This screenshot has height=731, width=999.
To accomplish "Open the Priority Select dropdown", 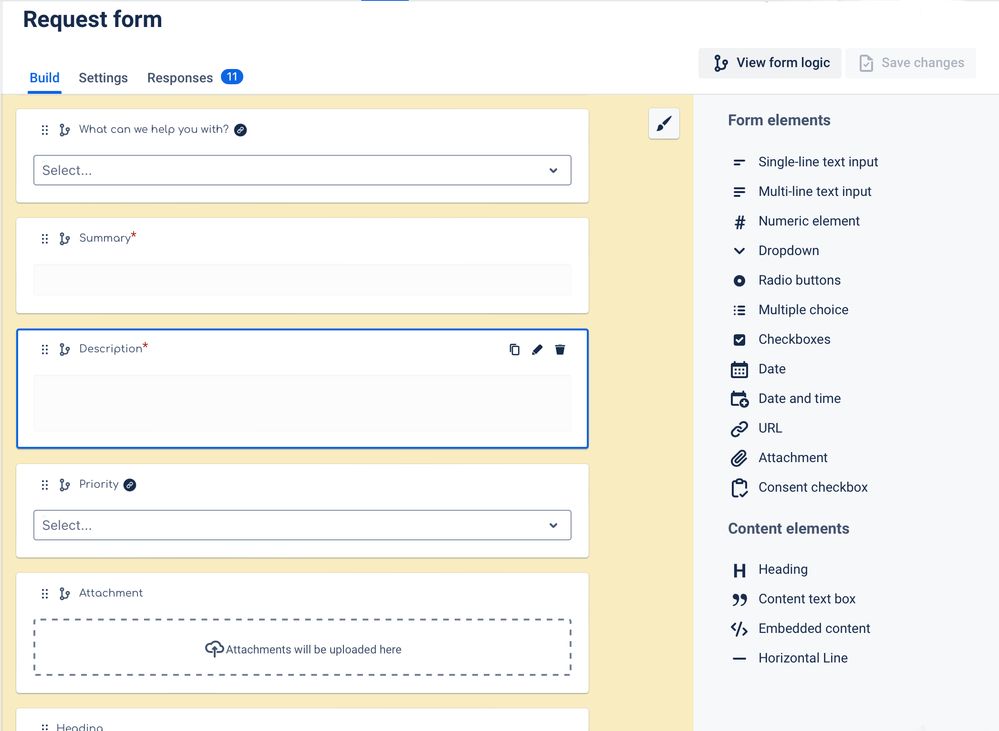I will tap(302, 525).
